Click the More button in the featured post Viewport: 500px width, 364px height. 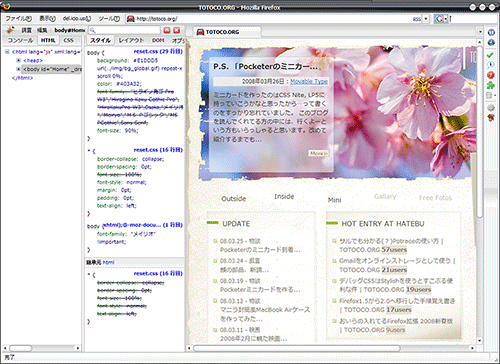click(x=319, y=153)
